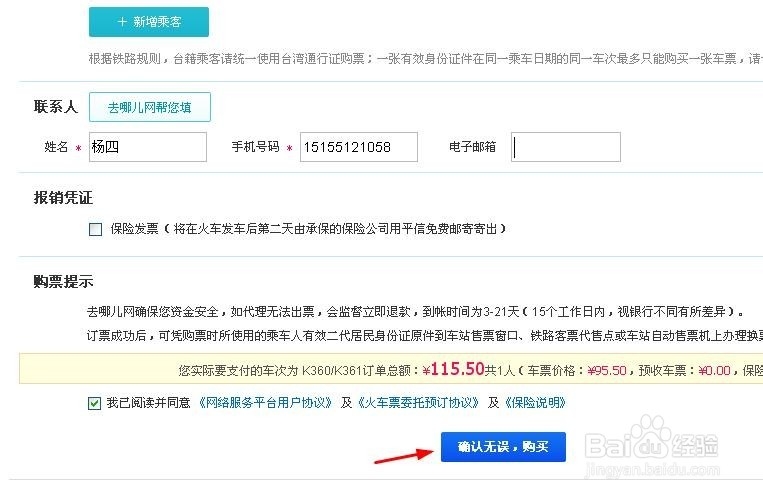Click the red arrow annotation
The width and height of the screenshot is (763, 496).
point(403,456)
